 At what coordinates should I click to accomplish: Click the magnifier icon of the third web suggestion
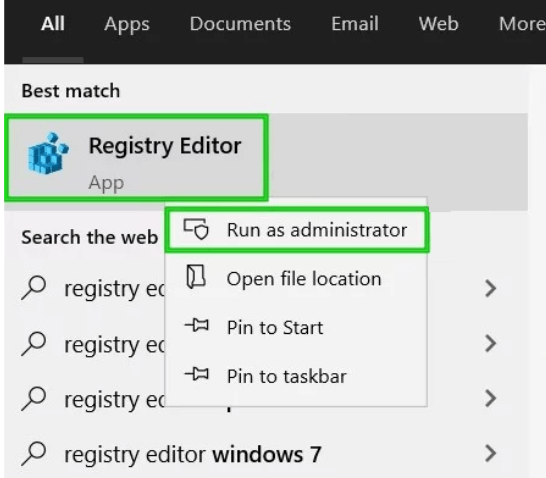tap(34, 399)
